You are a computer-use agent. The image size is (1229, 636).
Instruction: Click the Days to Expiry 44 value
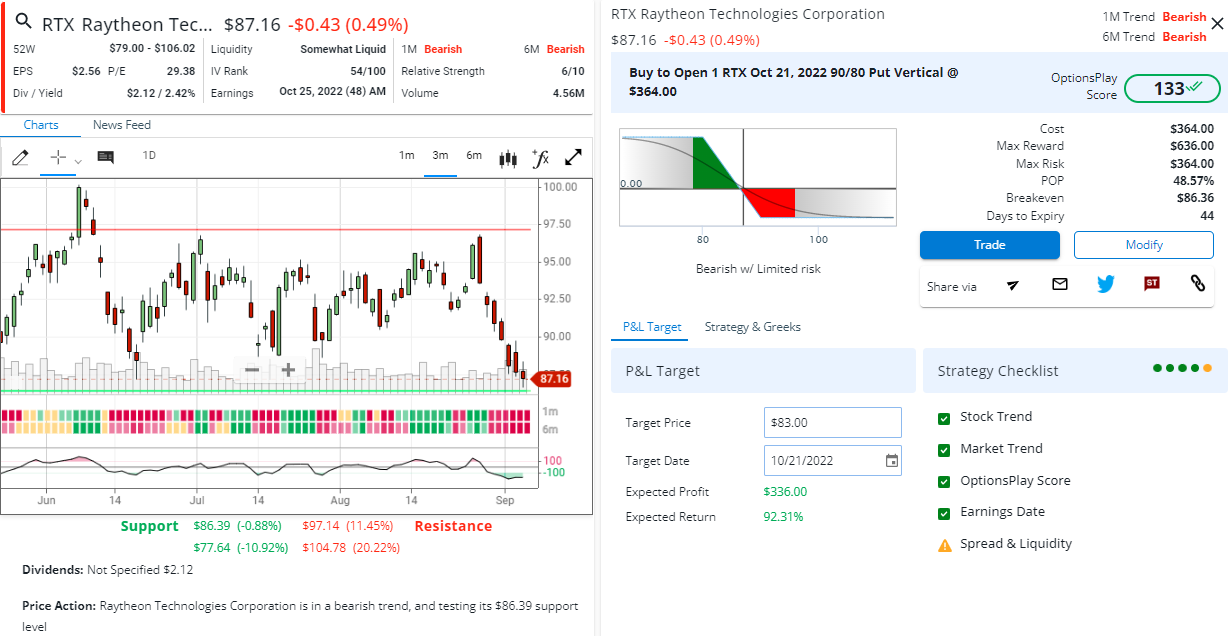pyautogui.click(x=1207, y=216)
